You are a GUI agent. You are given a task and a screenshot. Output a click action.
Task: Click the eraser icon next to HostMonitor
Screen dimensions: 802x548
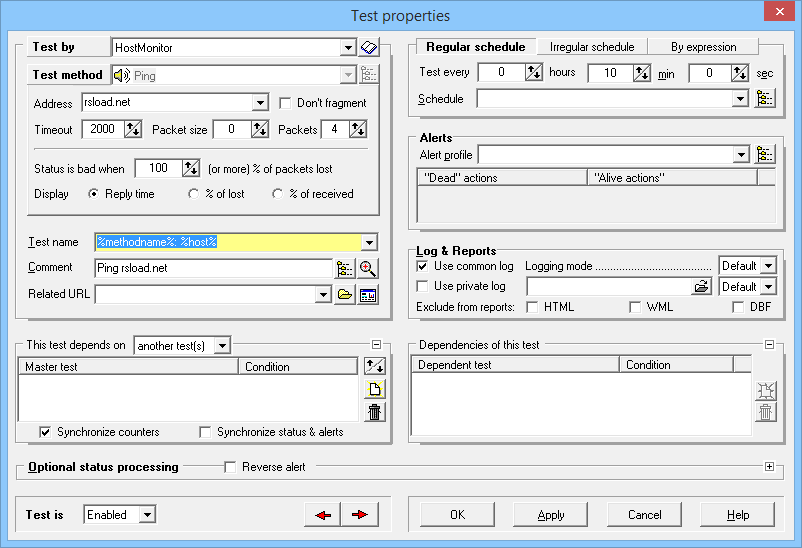point(369,48)
